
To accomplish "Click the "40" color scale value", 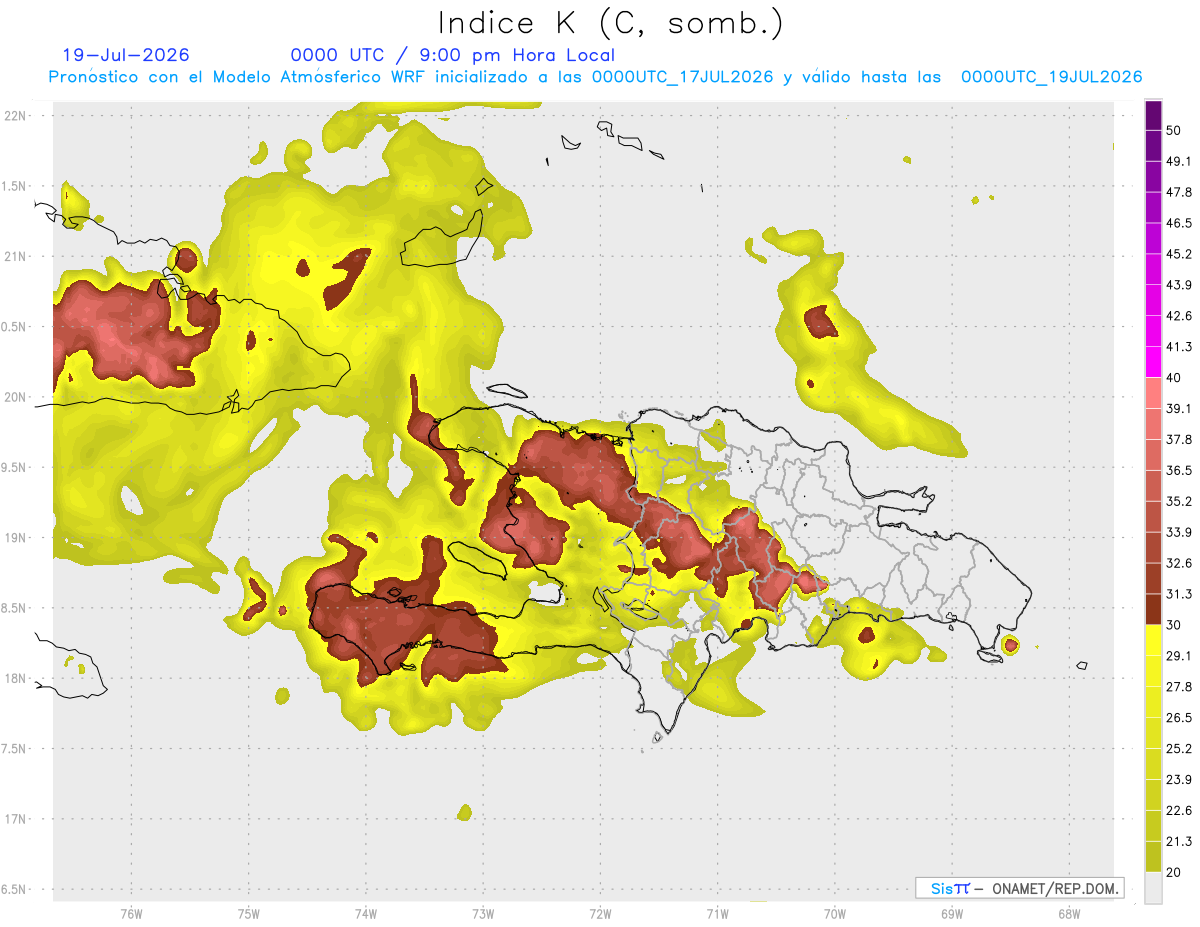I will pyautogui.click(x=1174, y=378).
